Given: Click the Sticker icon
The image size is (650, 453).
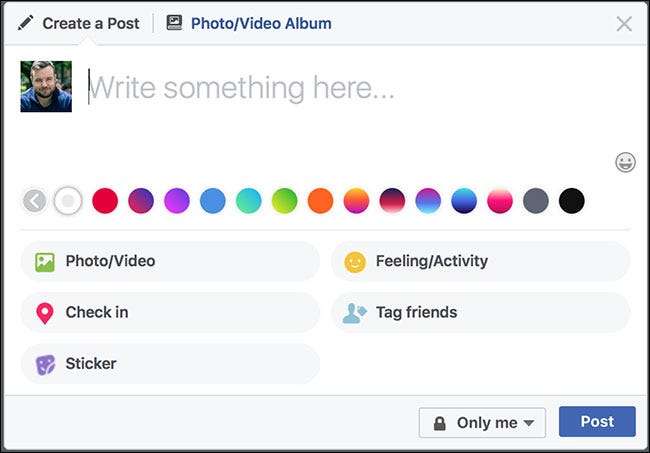Looking at the screenshot, I should click(44, 364).
